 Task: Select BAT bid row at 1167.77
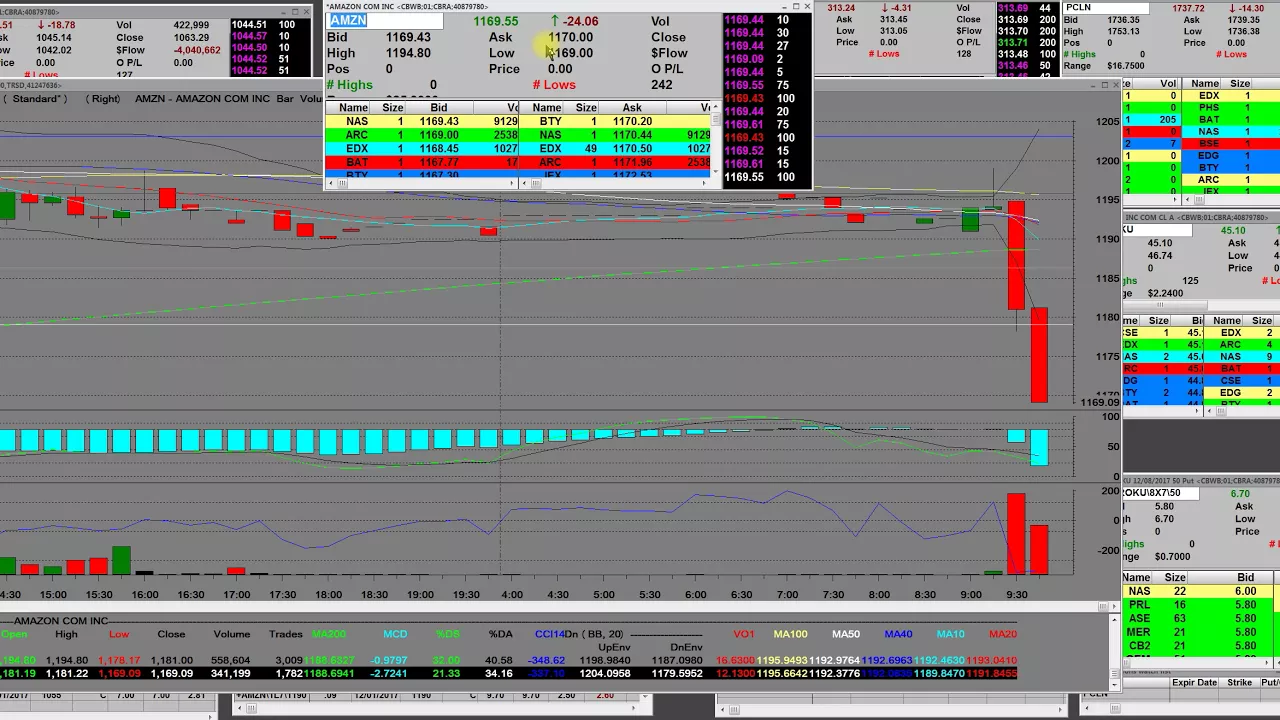(x=421, y=162)
